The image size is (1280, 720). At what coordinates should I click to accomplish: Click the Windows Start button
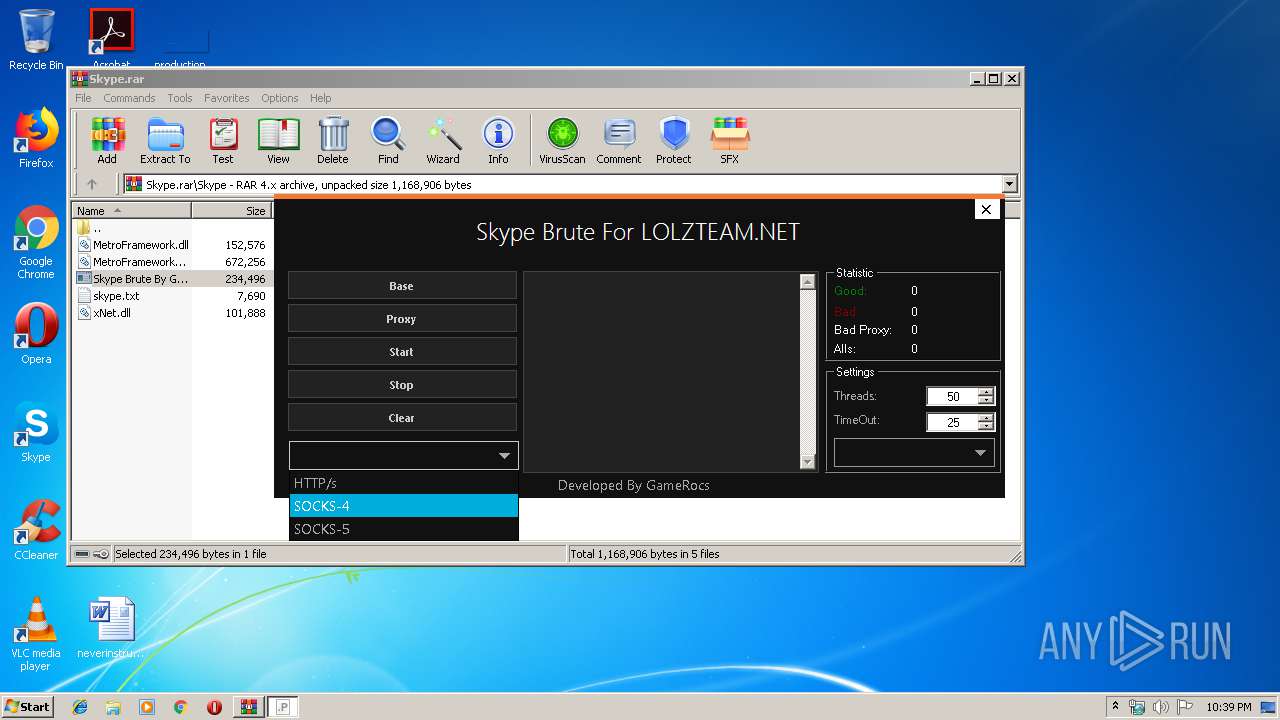tap(28, 707)
